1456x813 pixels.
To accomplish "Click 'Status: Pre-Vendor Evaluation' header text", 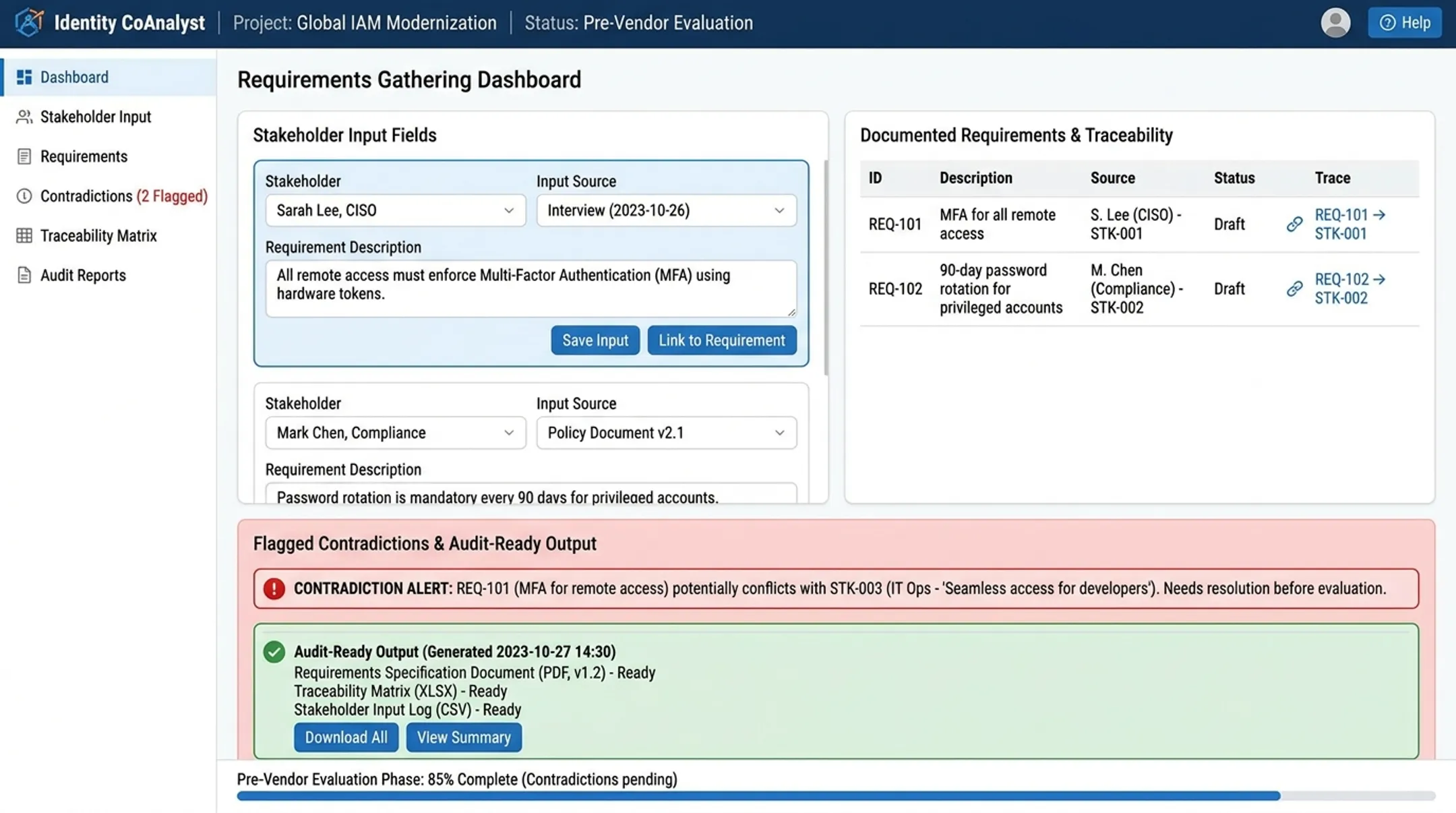I will point(638,23).
